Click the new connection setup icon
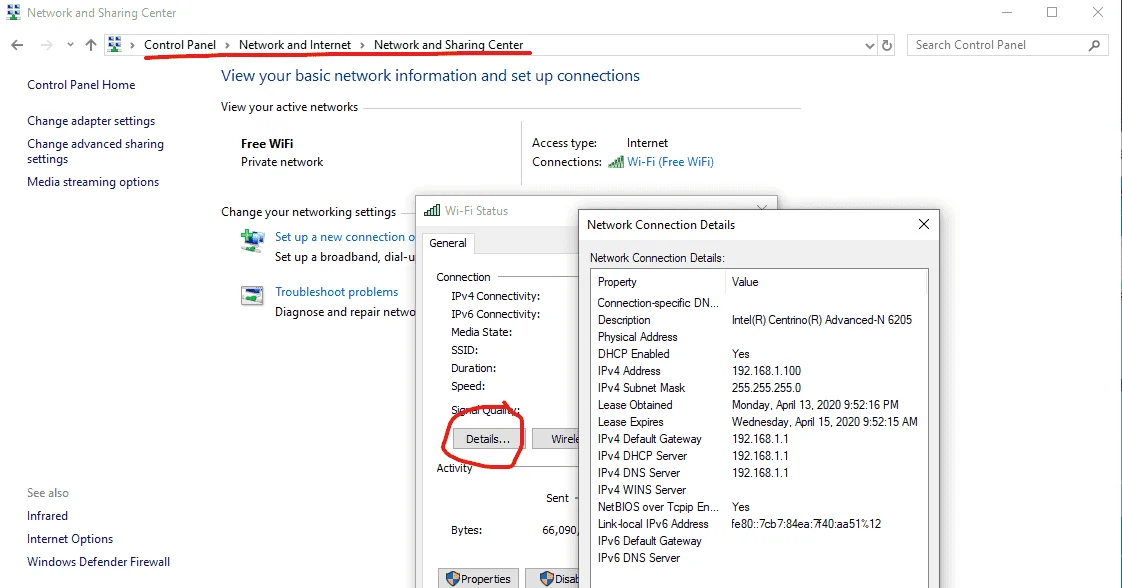Viewport: 1122px width, 588px height. [x=253, y=240]
